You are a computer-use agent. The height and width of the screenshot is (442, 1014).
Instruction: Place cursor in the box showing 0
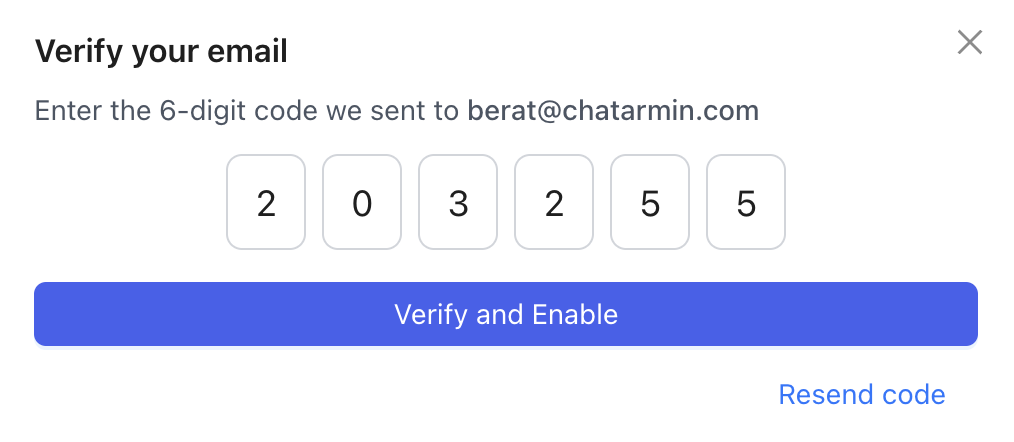[362, 205]
